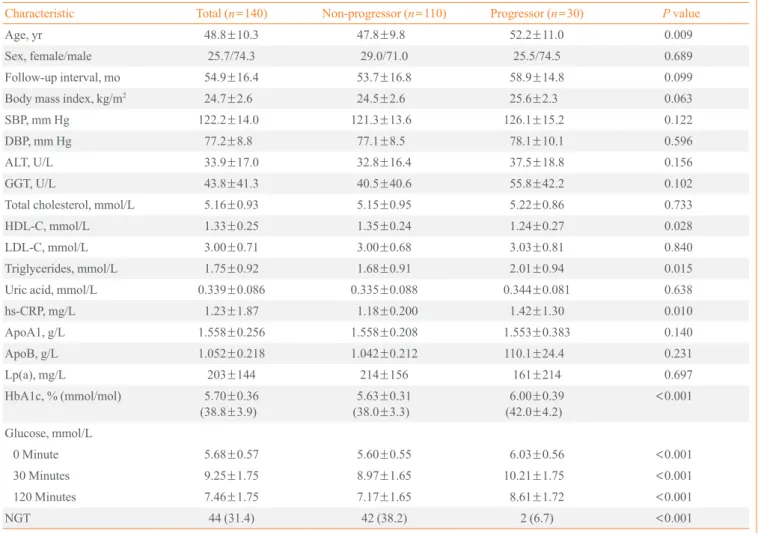Select the 'Glucose, mmol/L' label
Screen dimensions: 761x533
tap(48, 433)
